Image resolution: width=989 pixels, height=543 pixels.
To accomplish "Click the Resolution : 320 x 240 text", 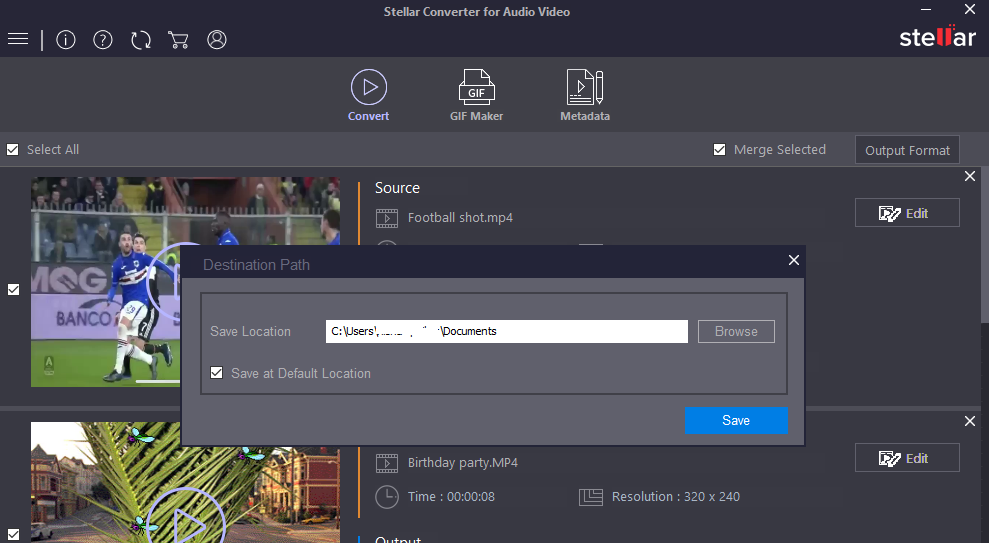I will (x=676, y=496).
